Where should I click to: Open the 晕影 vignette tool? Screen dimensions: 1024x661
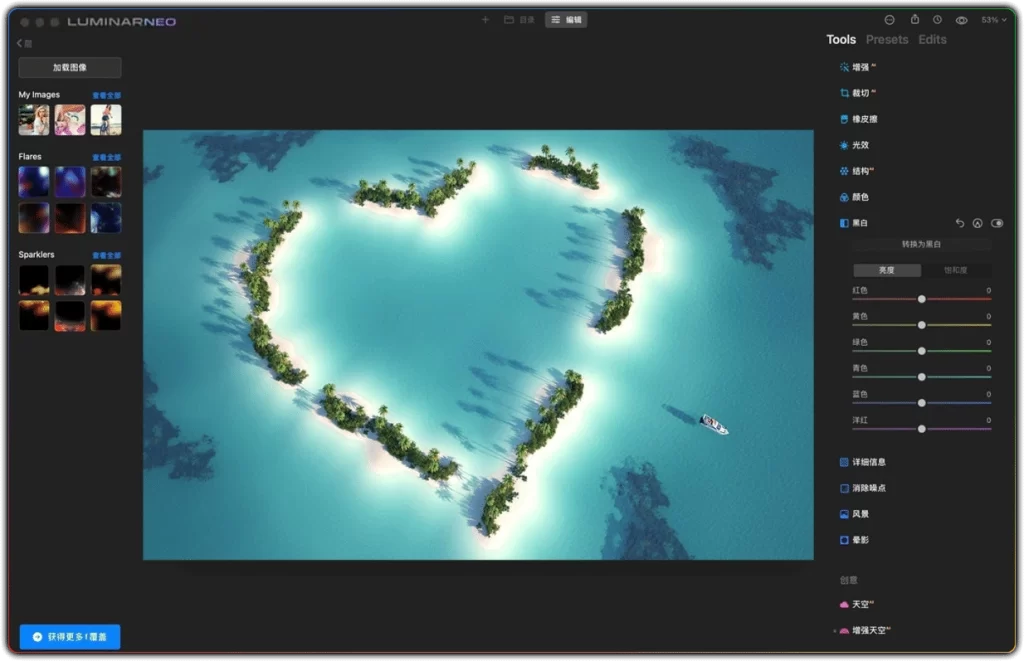[861, 540]
